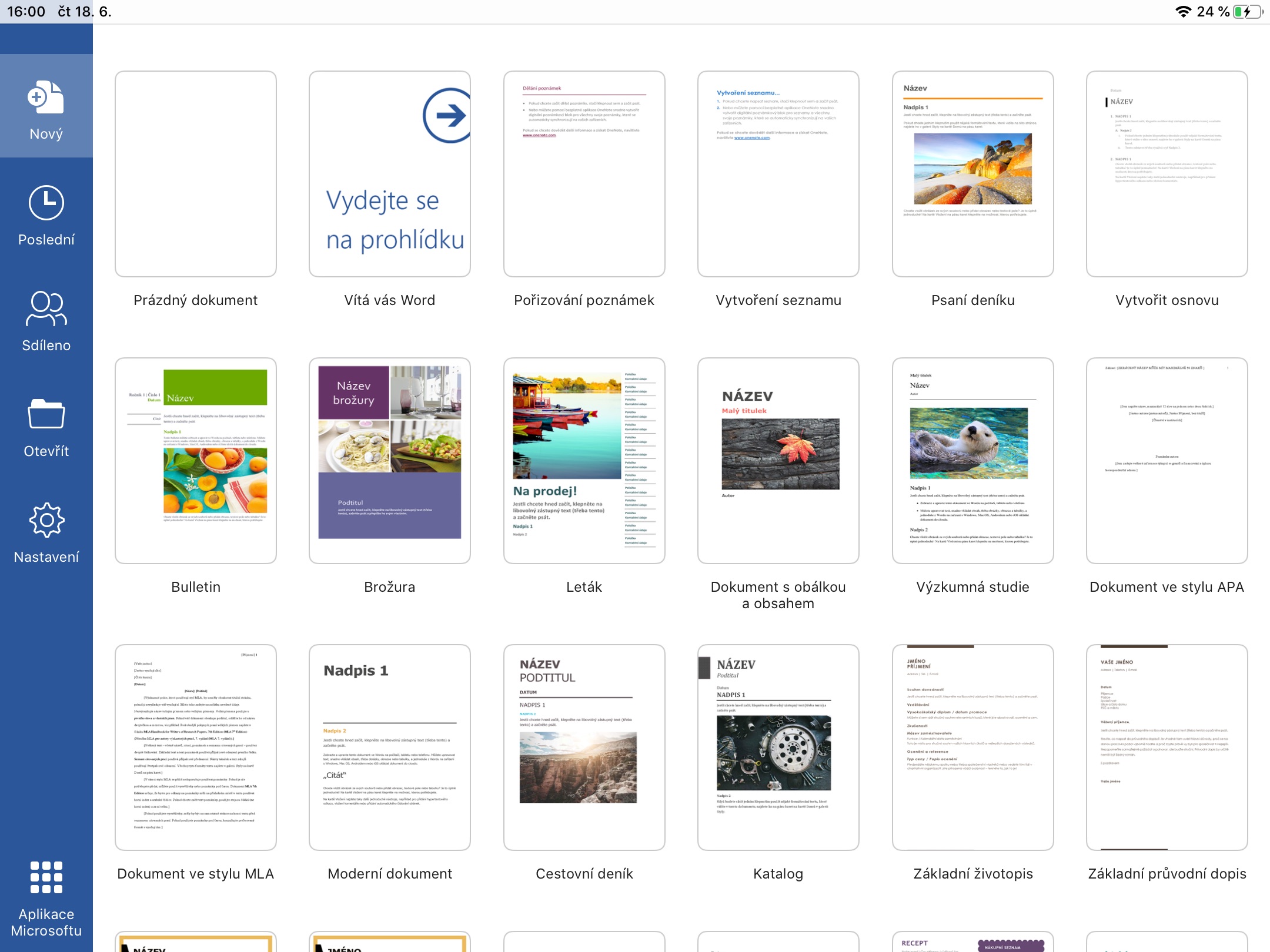
Task: Select the Katalog template with gears
Action: tap(778, 747)
